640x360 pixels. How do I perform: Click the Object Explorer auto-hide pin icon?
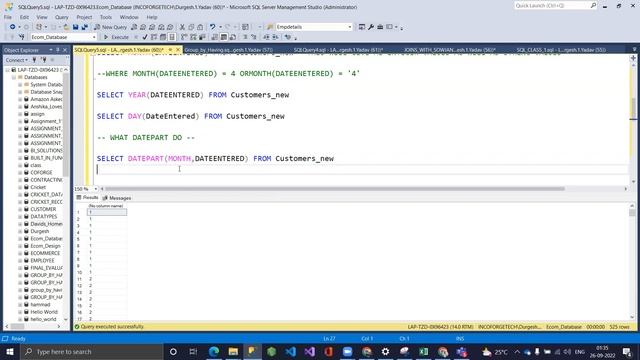click(58, 50)
